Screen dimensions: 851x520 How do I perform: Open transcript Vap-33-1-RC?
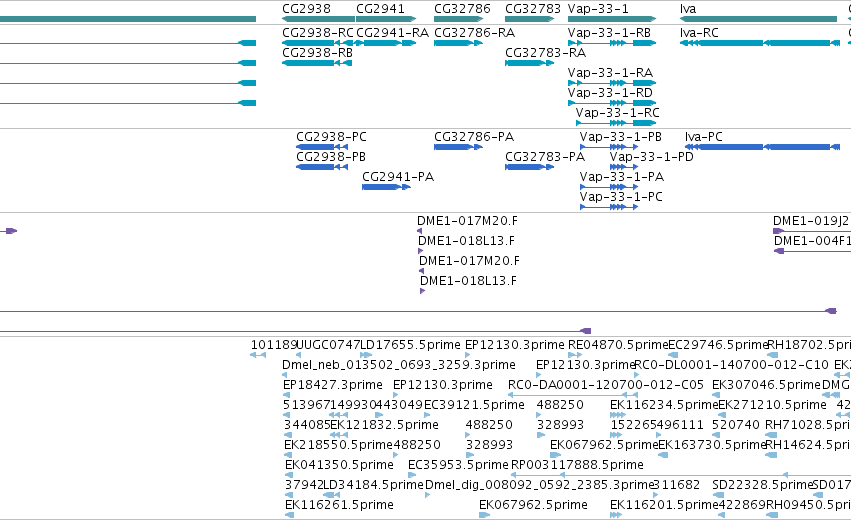pos(617,113)
